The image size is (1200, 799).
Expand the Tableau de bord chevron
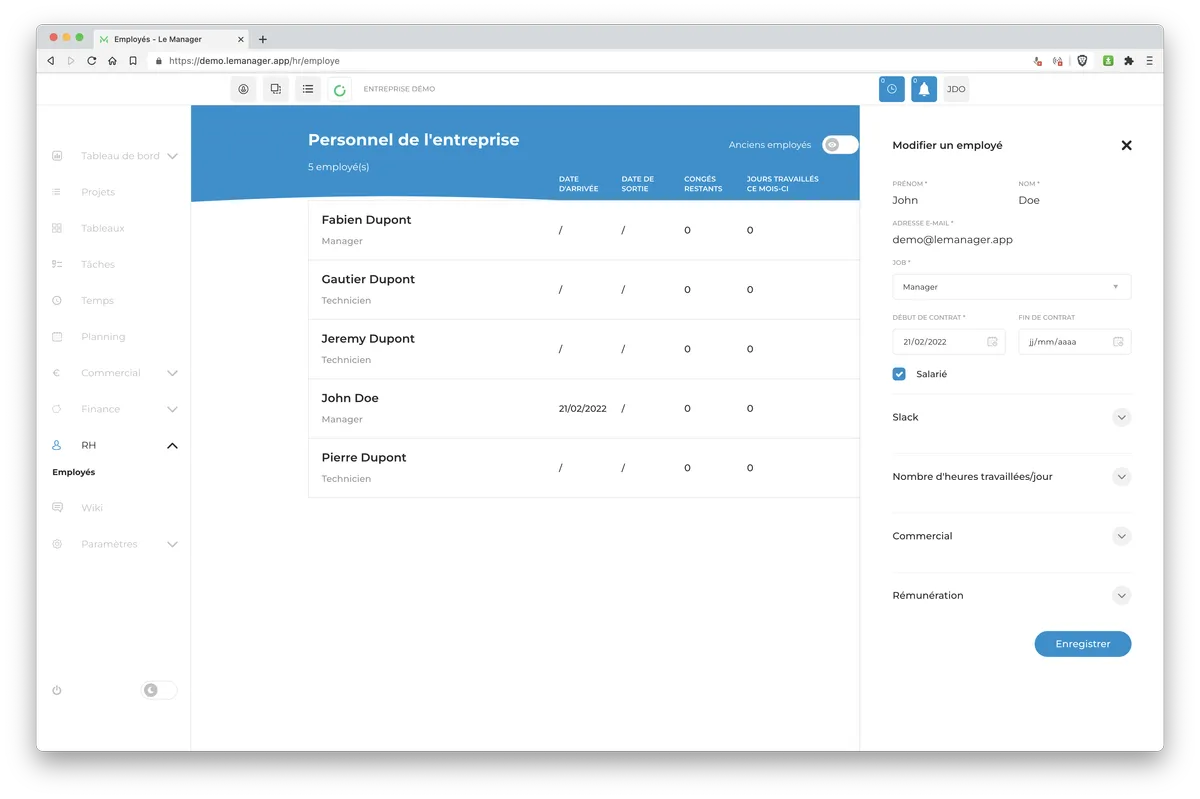[172, 156]
